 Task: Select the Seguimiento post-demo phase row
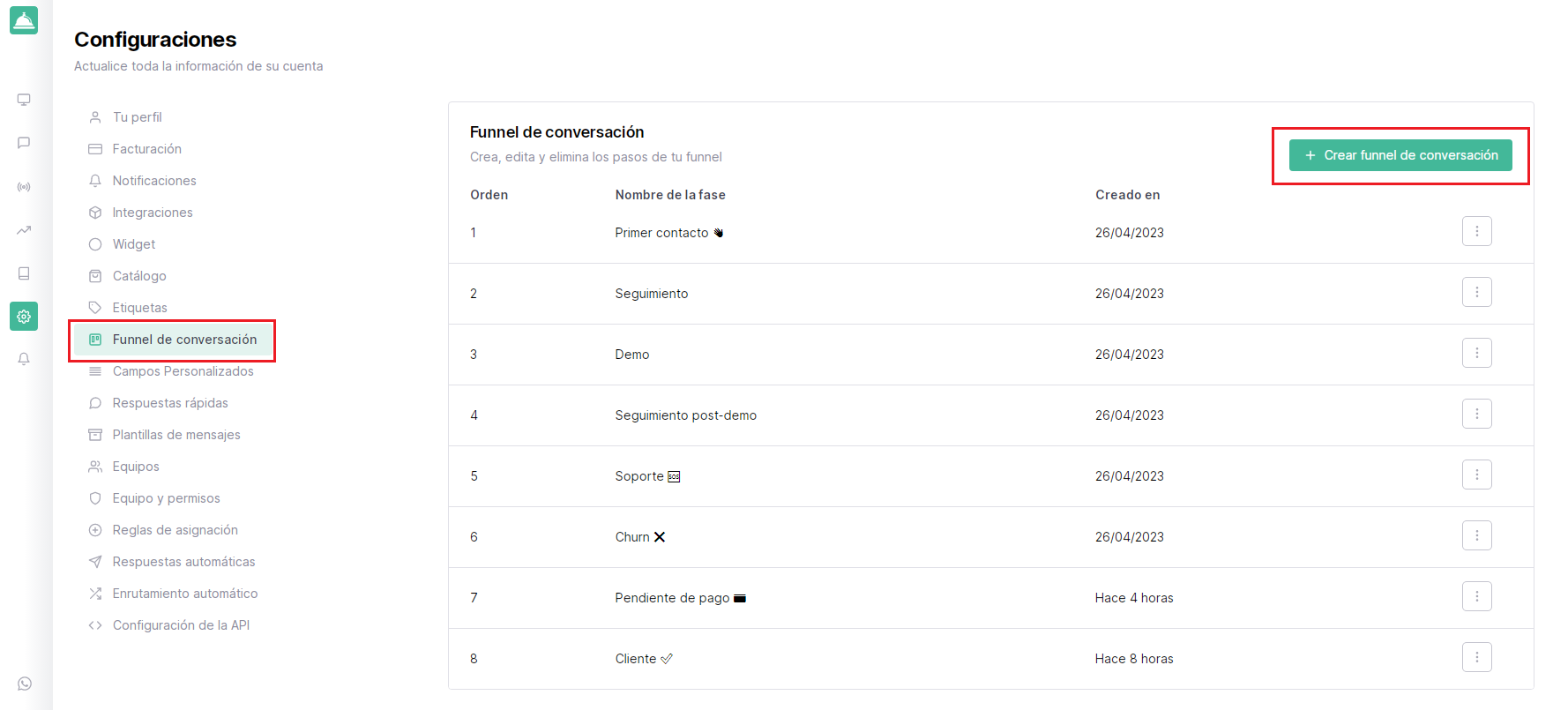click(x=685, y=415)
